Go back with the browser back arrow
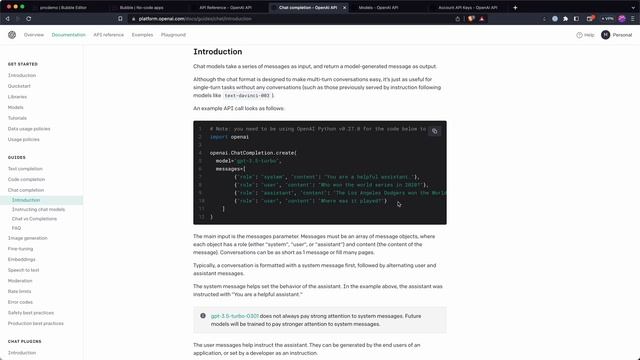The height and width of the screenshot is (360, 640). coord(7,19)
